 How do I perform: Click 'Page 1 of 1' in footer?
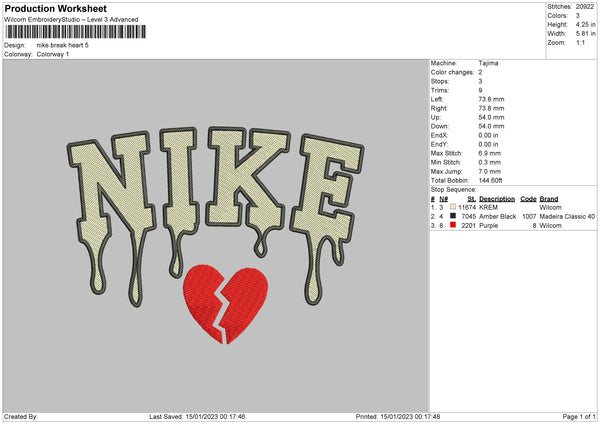(x=579, y=416)
